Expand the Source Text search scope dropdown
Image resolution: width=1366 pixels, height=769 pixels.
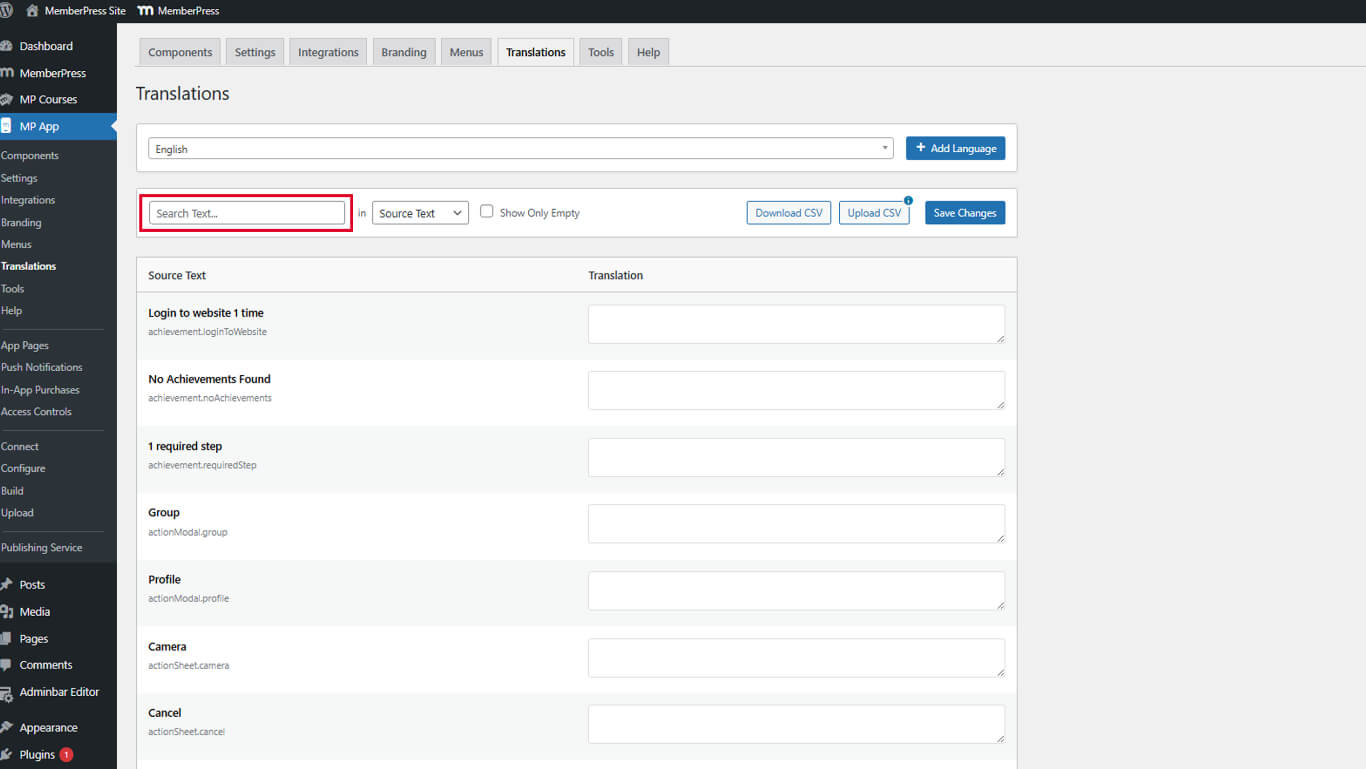[x=419, y=212]
